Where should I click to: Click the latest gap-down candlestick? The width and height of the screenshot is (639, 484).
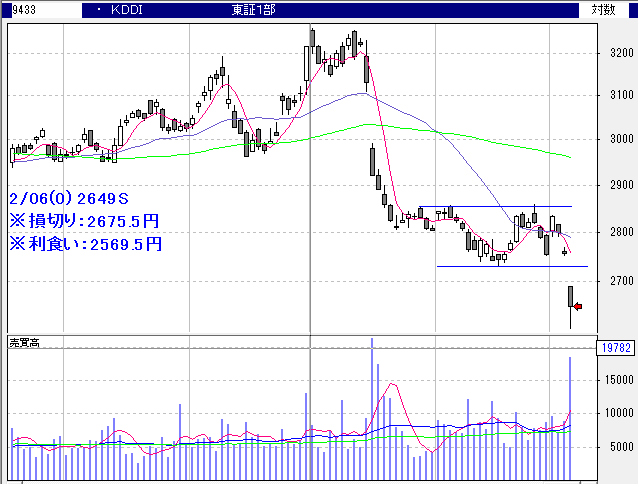(x=571, y=297)
